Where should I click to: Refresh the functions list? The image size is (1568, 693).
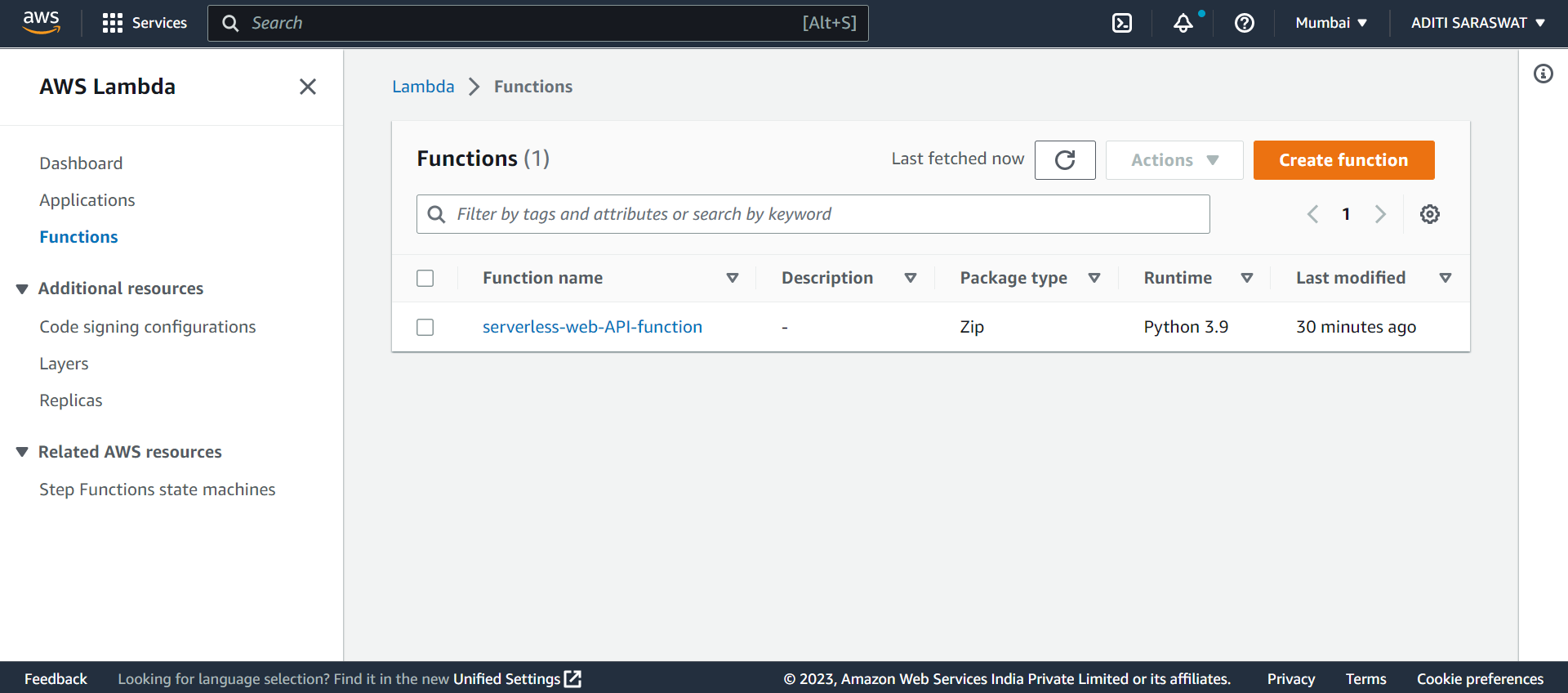[1065, 159]
